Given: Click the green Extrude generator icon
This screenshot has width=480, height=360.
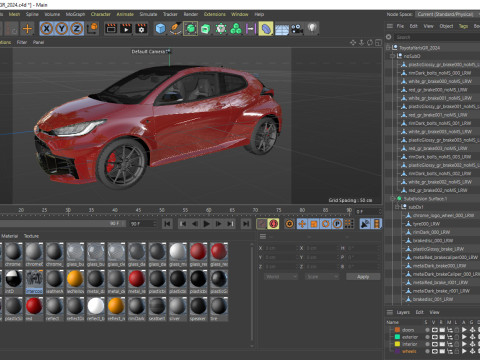Looking at the screenshot, I should coord(205,29).
